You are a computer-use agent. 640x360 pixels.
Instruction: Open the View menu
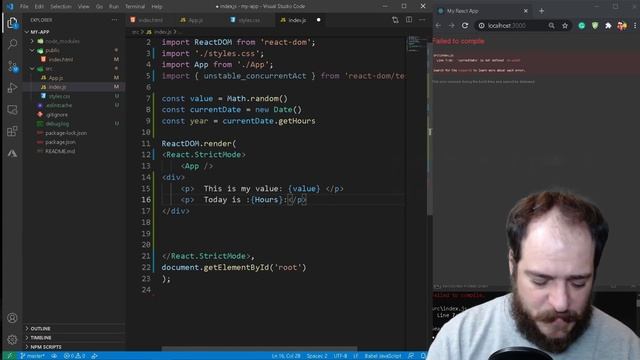coord(83,7)
